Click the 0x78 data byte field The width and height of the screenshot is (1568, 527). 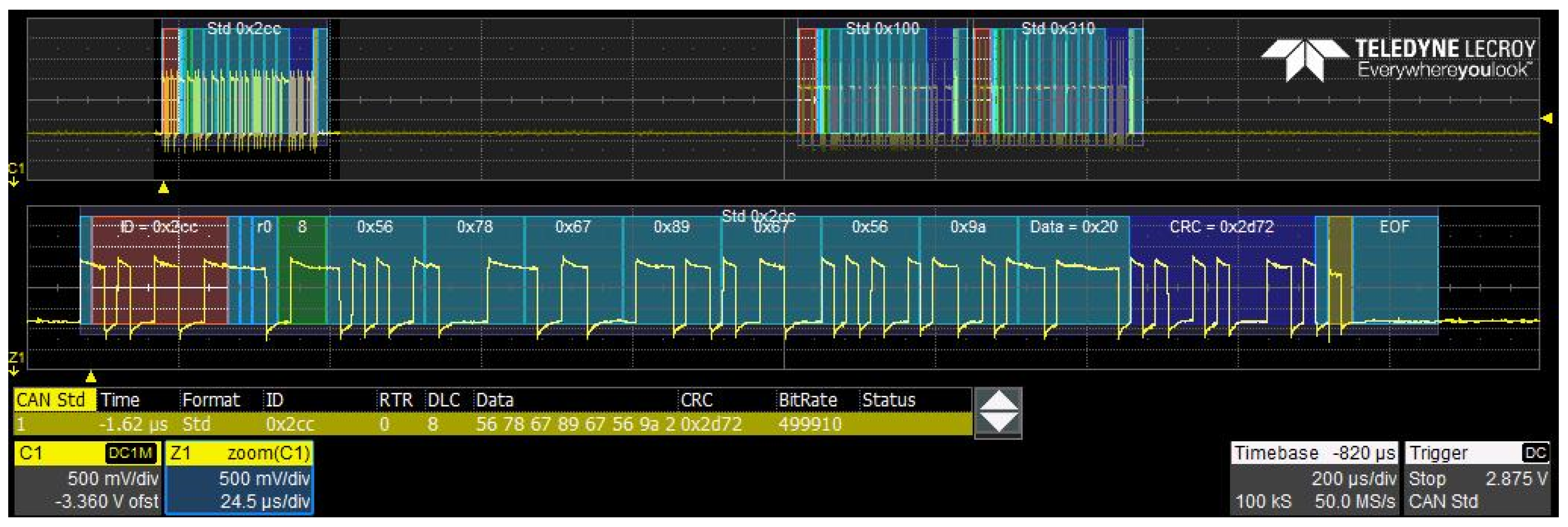[x=474, y=270]
